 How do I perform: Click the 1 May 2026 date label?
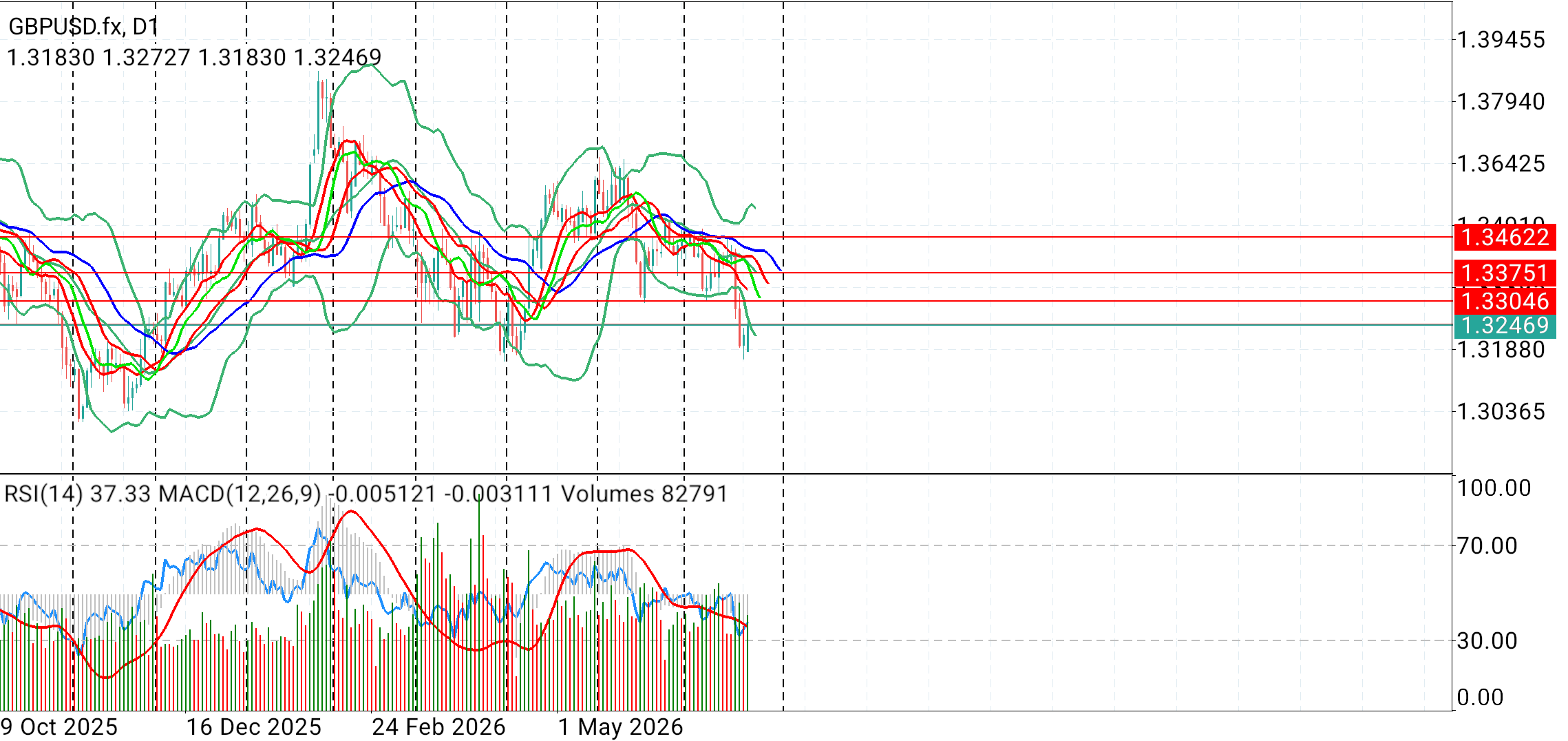(x=621, y=727)
